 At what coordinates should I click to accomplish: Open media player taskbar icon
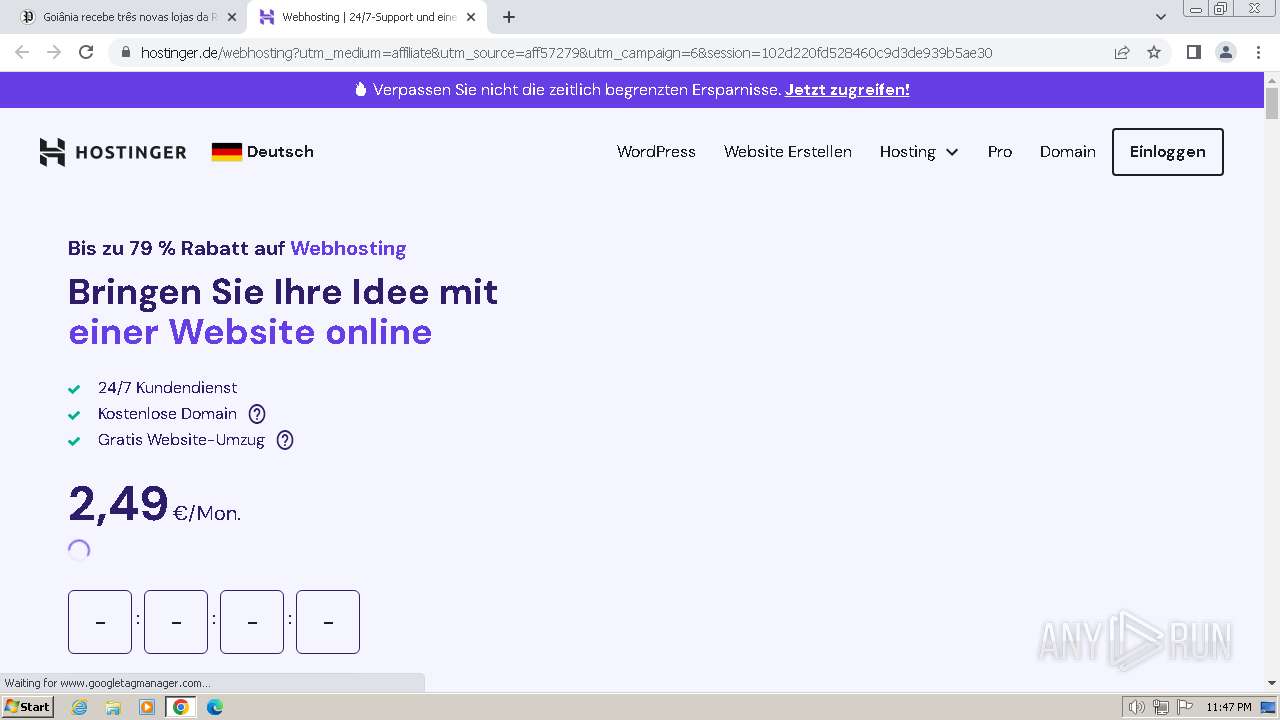point(147,707)
